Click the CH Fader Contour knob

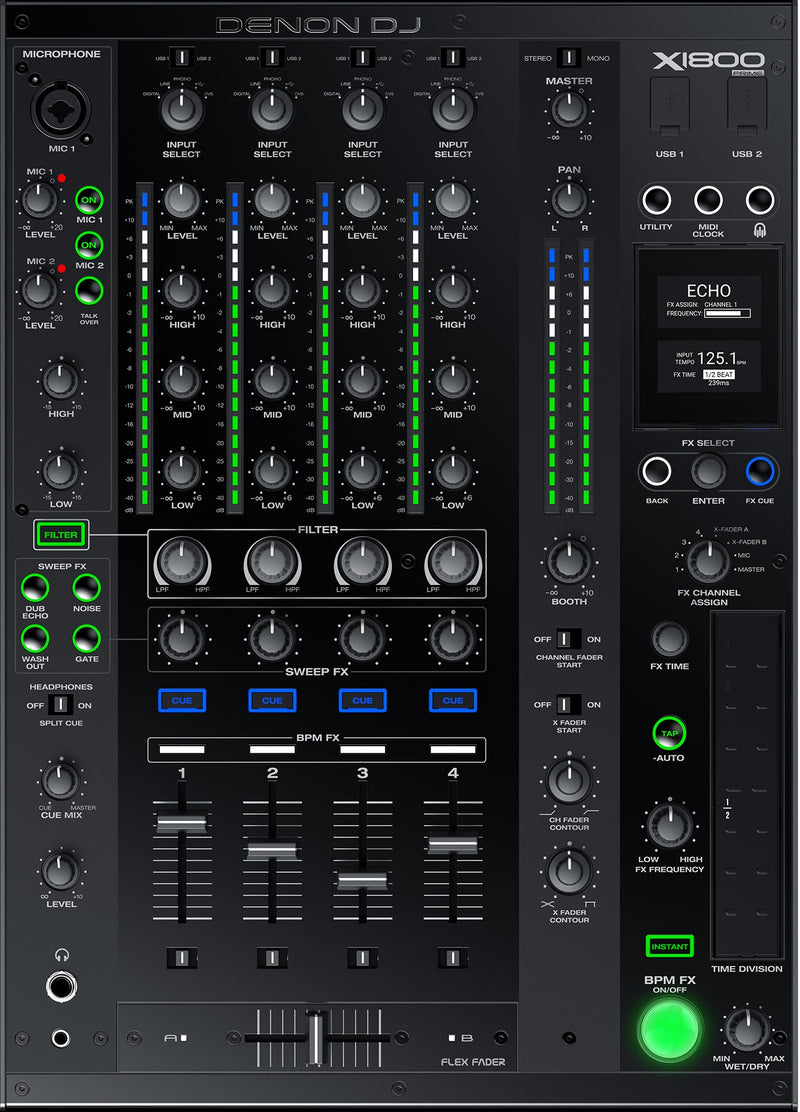coord(570,781)
